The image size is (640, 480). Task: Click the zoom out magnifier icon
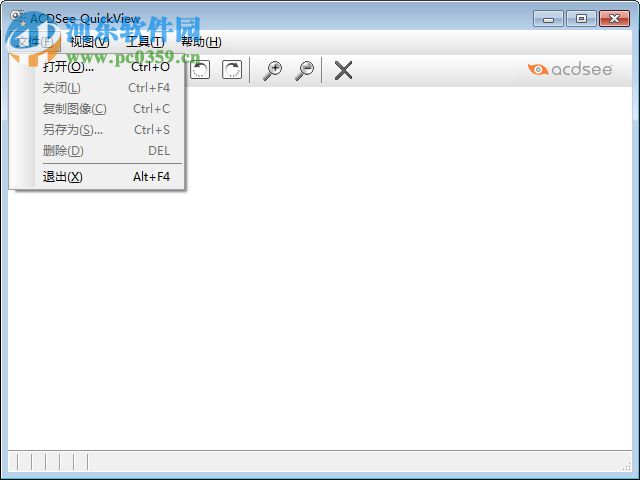point(305,71)
